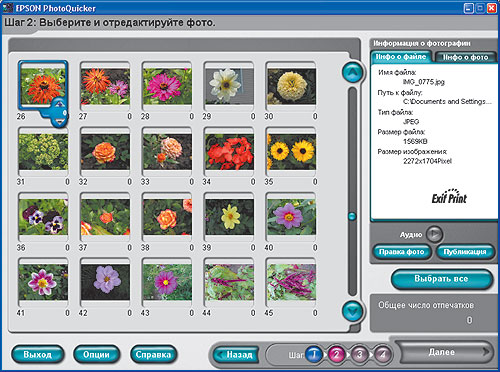Select photo 29 white flower thumbnail
Viewport: 500px width, 372px height.
229,87
